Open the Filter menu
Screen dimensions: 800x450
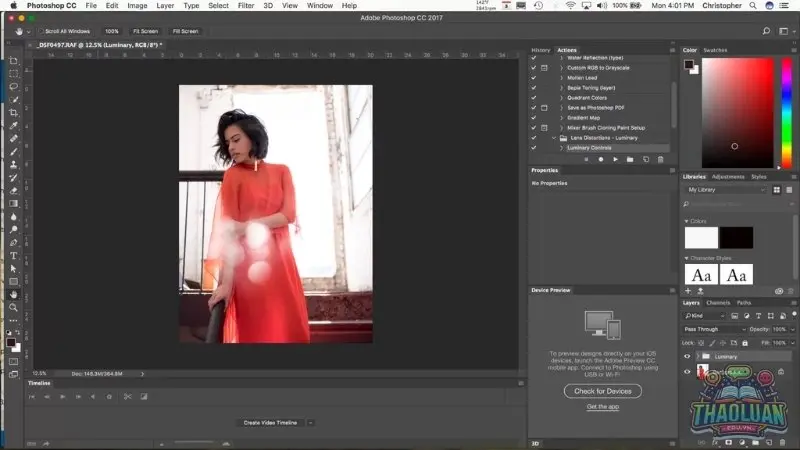click(x=246, y=6)
